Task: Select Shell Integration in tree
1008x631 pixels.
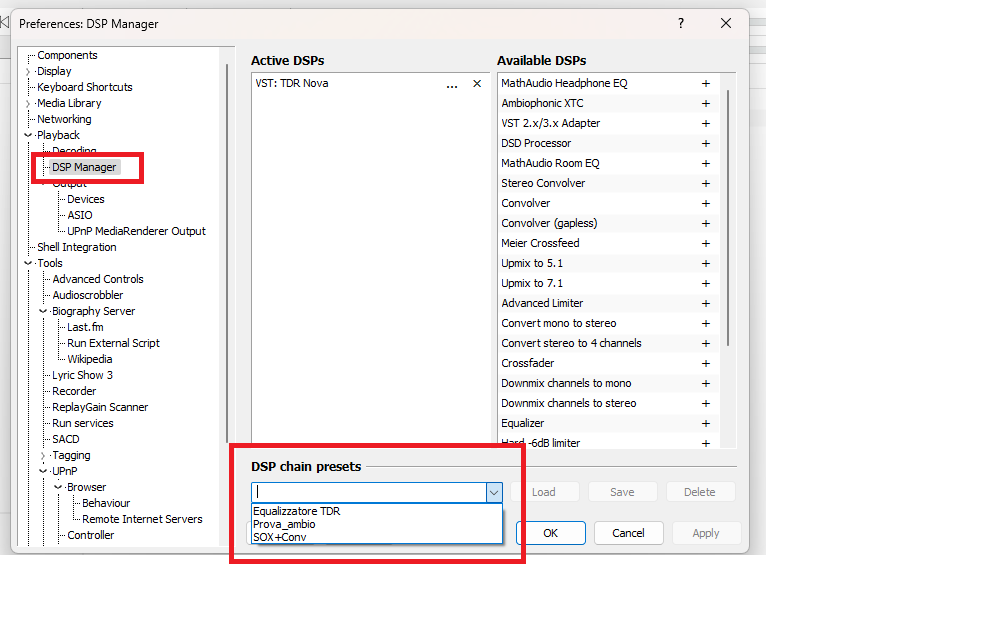Action: pyautogui.click(x=76, y=247)
